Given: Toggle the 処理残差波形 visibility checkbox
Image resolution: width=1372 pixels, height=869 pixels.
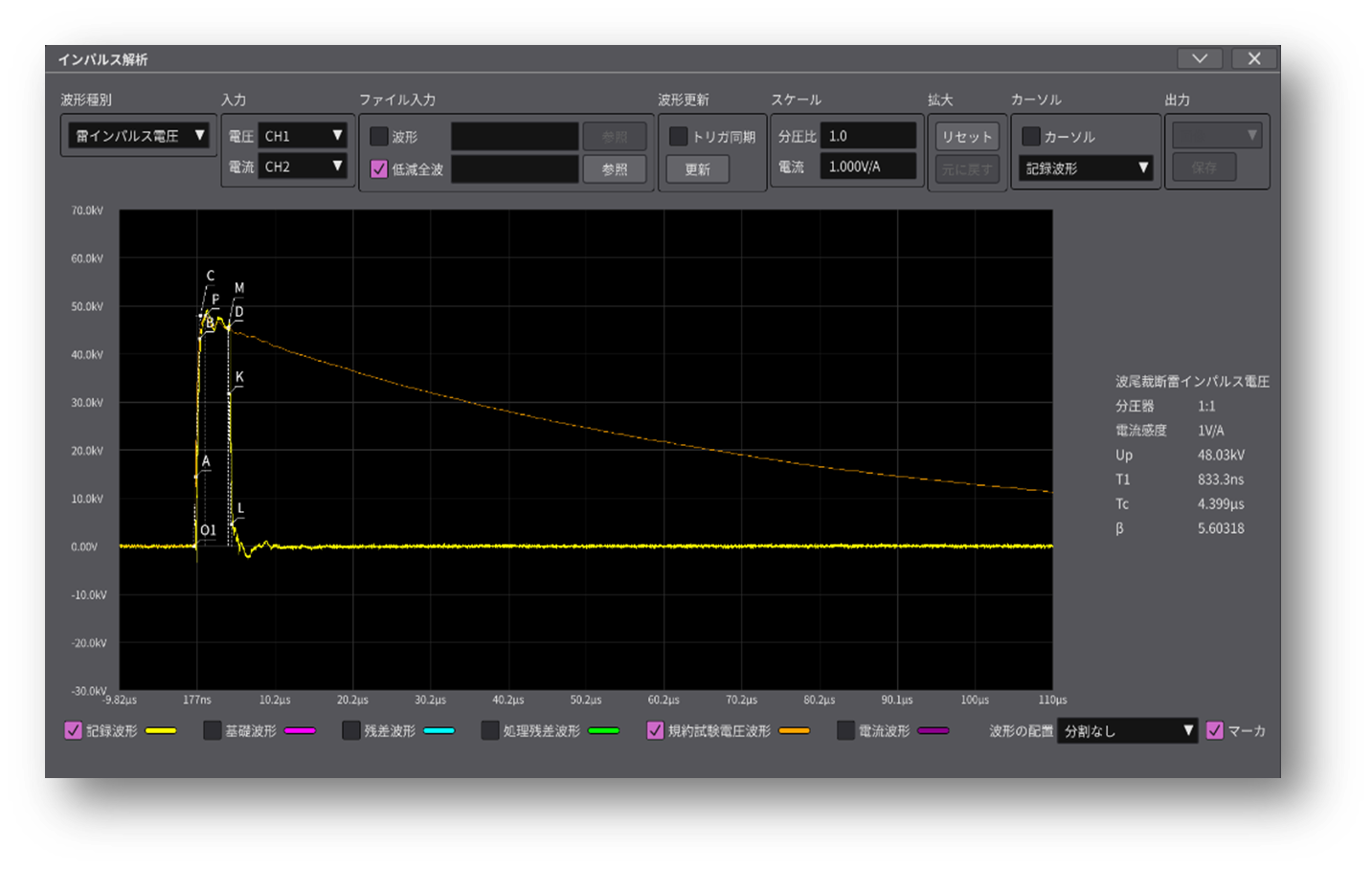Looking at the screenshot, I should [490, 730].
